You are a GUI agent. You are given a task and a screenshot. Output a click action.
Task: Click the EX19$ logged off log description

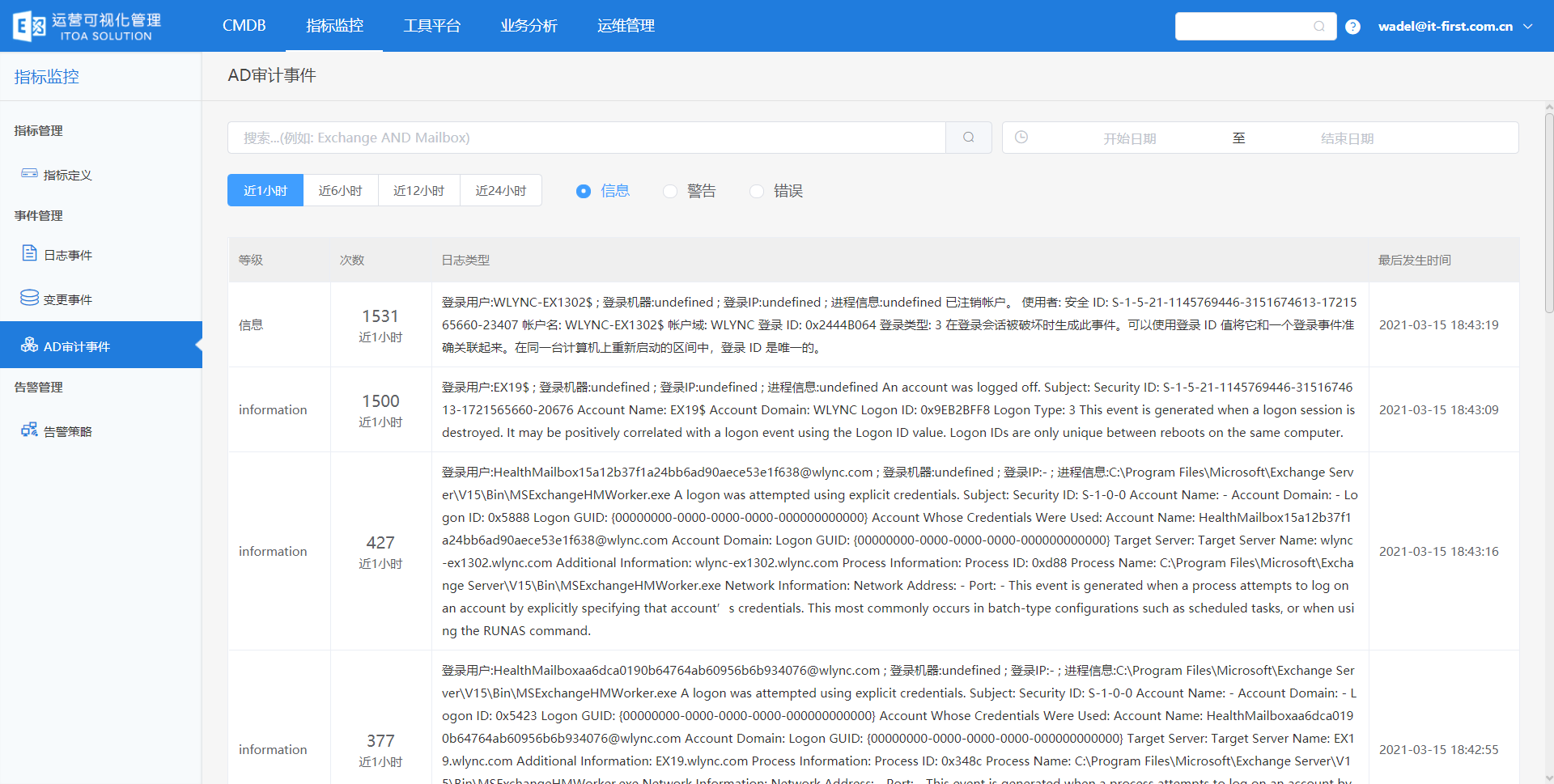pos(899,409)
